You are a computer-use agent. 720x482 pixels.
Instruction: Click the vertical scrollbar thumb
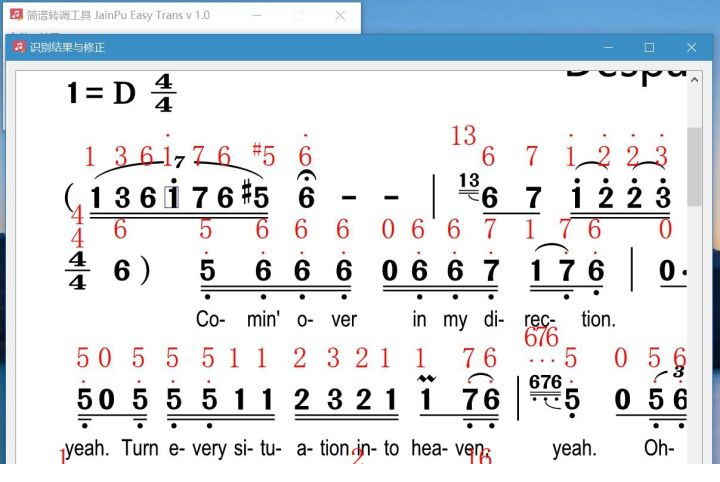(x=694, y=167)
